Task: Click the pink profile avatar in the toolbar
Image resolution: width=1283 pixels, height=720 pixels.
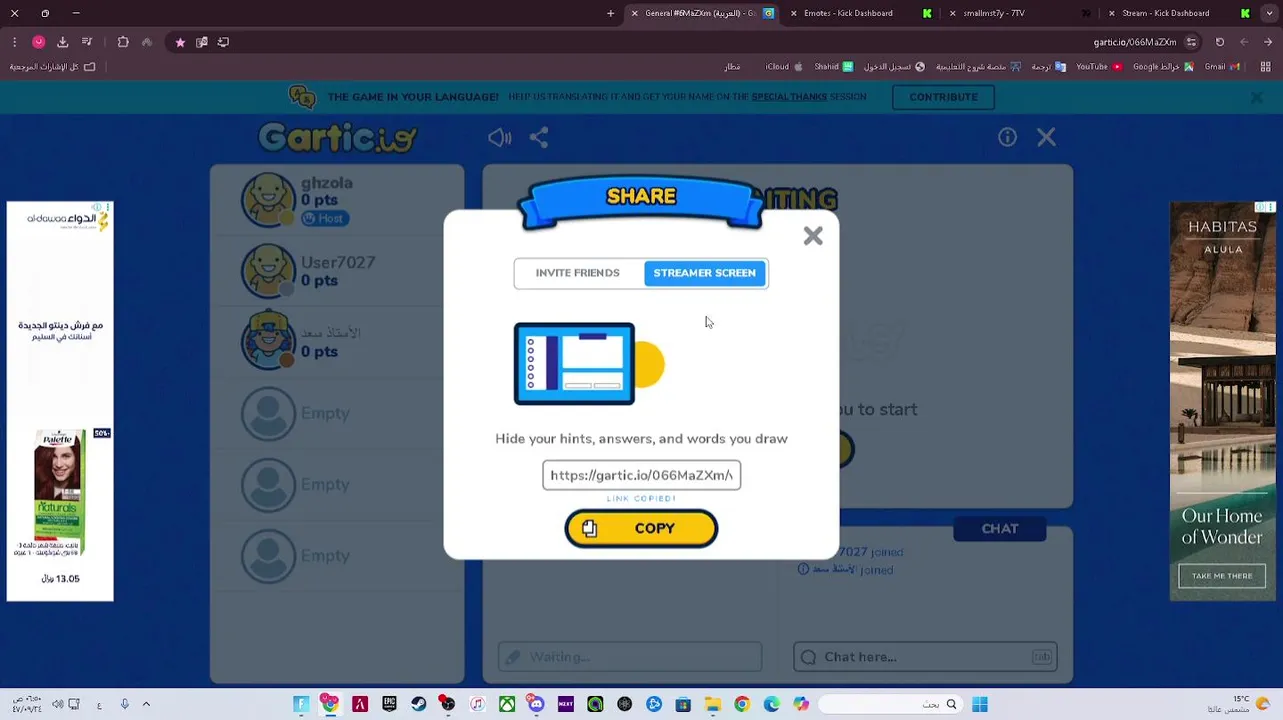Action: 38,42
